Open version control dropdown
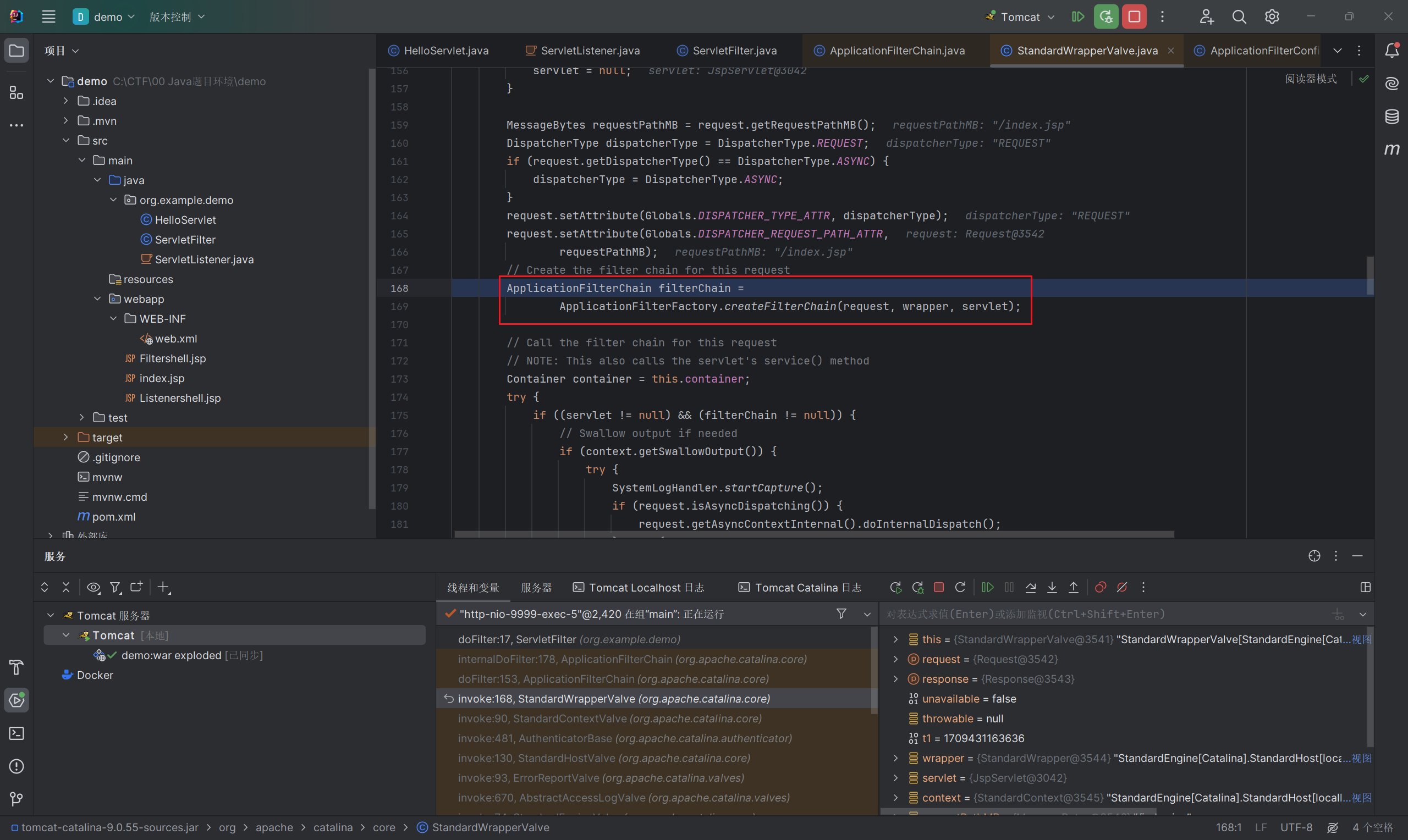 tap(177, 16)
